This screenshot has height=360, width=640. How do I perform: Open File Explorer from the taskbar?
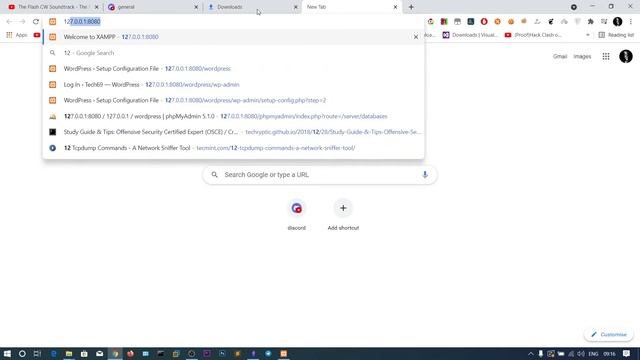[69, 353]
